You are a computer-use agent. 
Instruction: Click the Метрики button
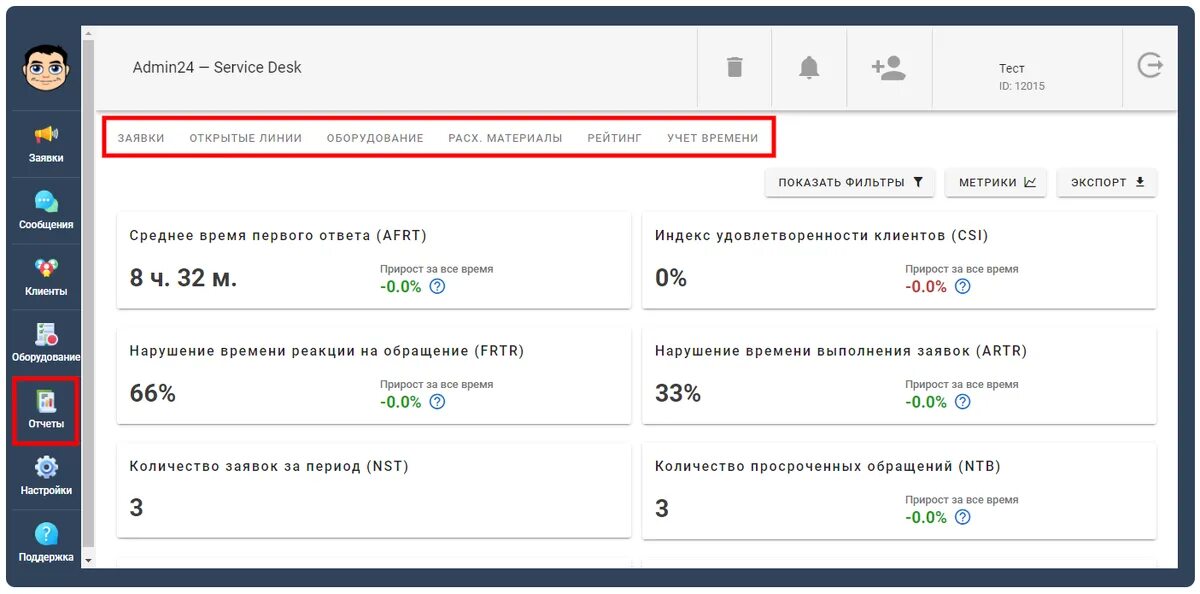996,183
